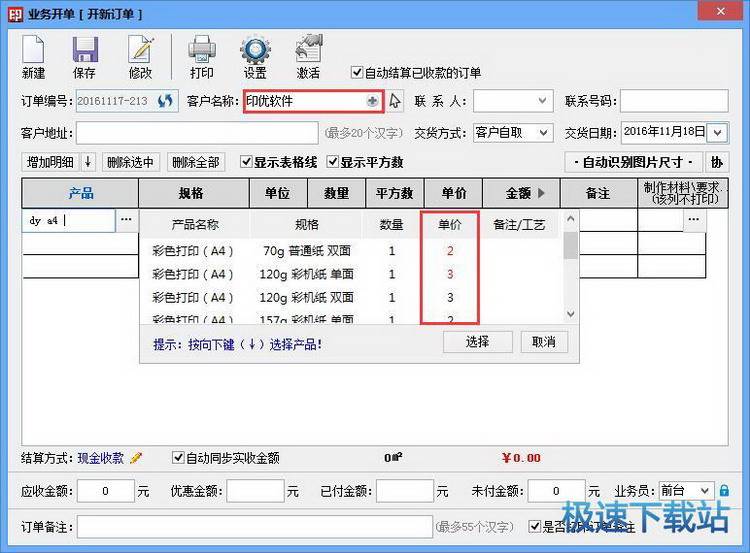Click the product list scroll down arrow
Viewport: 750px width, 553px height.
[x=570, y=314]
